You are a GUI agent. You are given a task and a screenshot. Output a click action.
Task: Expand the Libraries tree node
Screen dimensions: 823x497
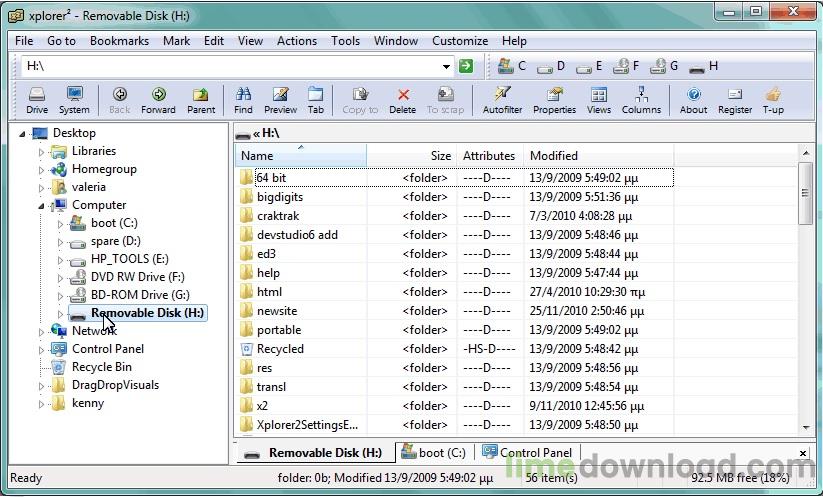coord(42,152)
